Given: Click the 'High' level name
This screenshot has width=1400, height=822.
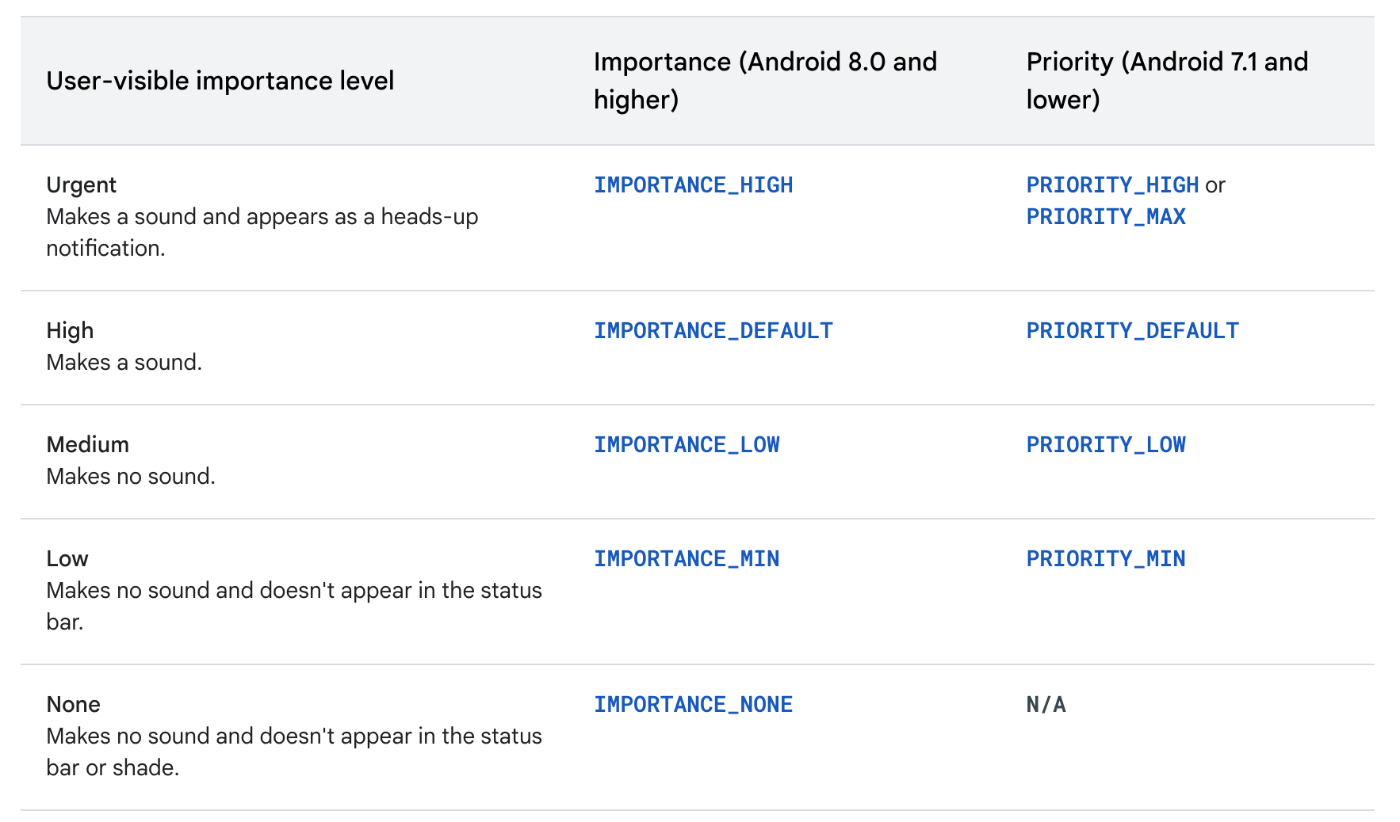Looking at the screenshot, I should (70, 331).
